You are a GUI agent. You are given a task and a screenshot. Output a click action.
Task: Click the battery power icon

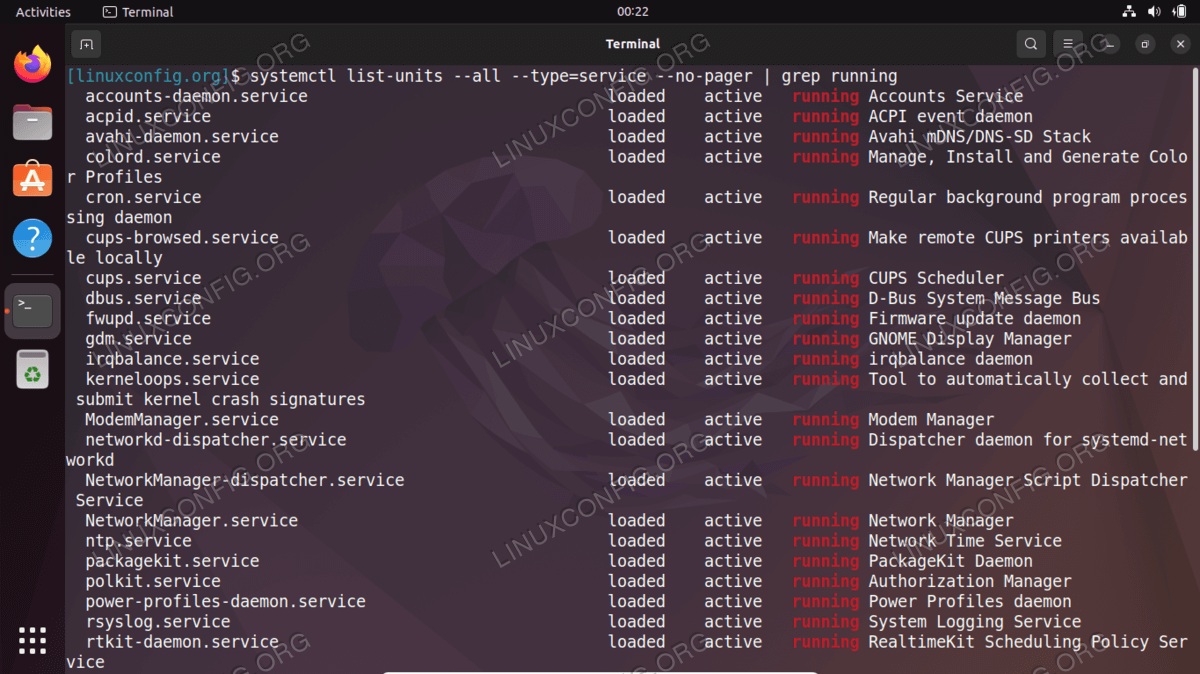[x=1179, y=12]
